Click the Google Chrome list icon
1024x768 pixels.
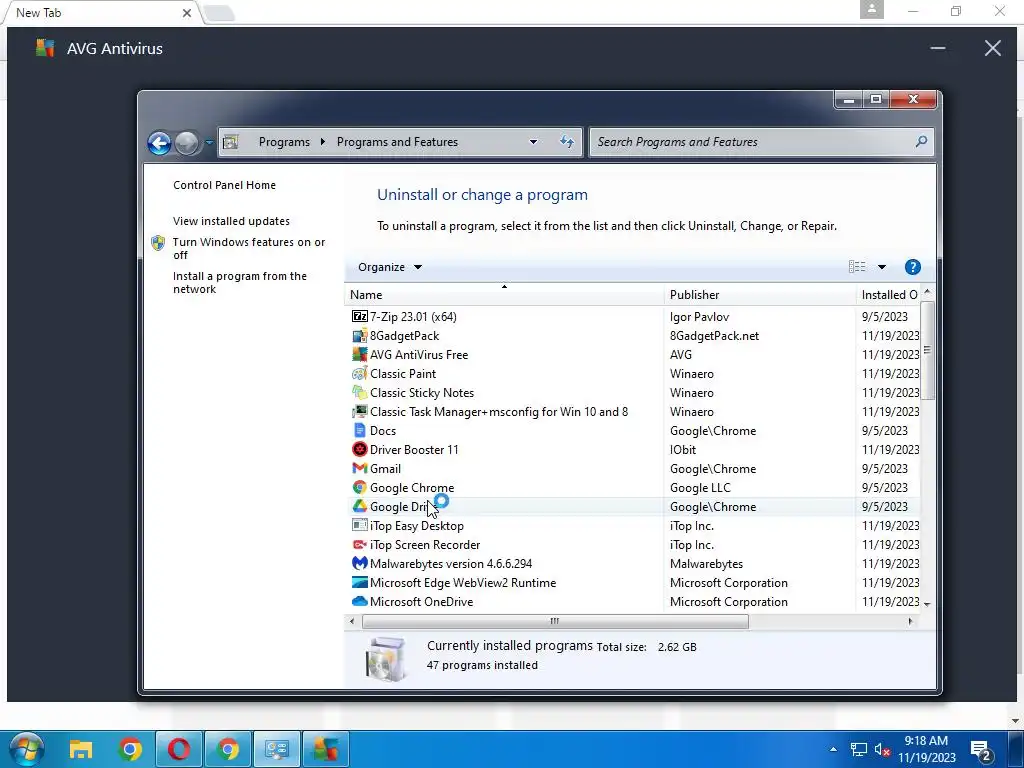click(359, 487)
